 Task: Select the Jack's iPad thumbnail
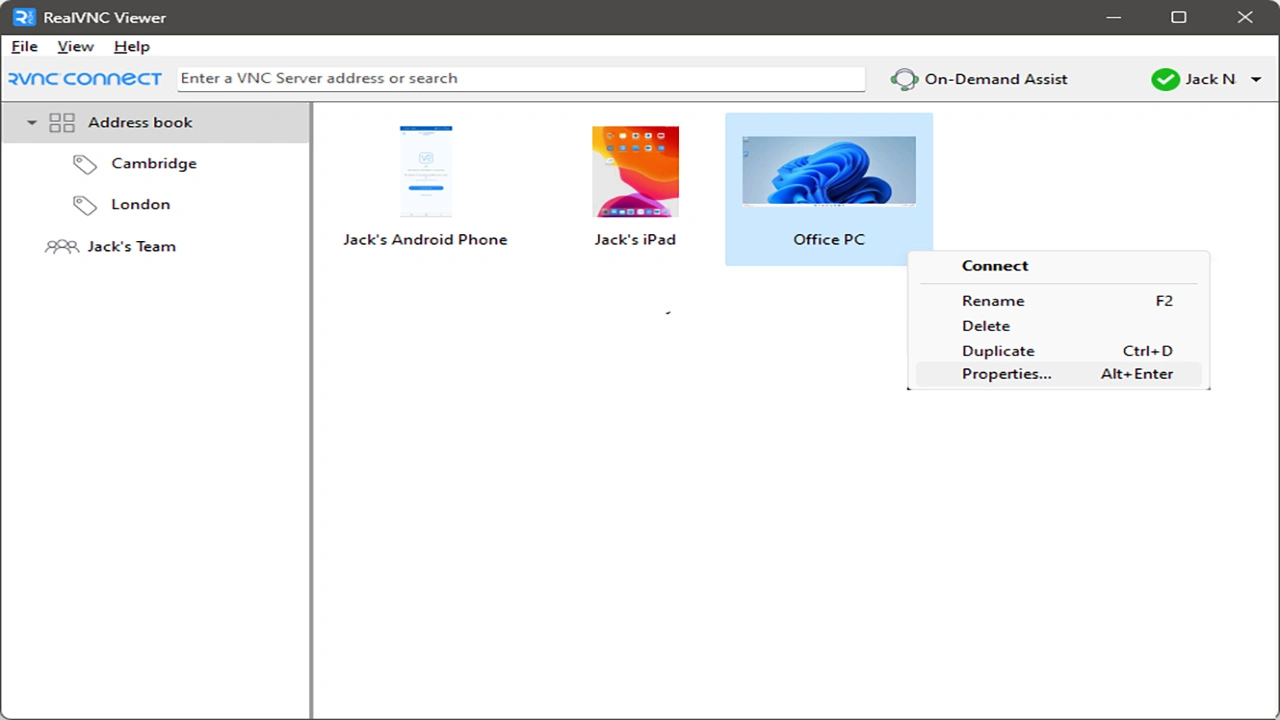tap(635, 171)
